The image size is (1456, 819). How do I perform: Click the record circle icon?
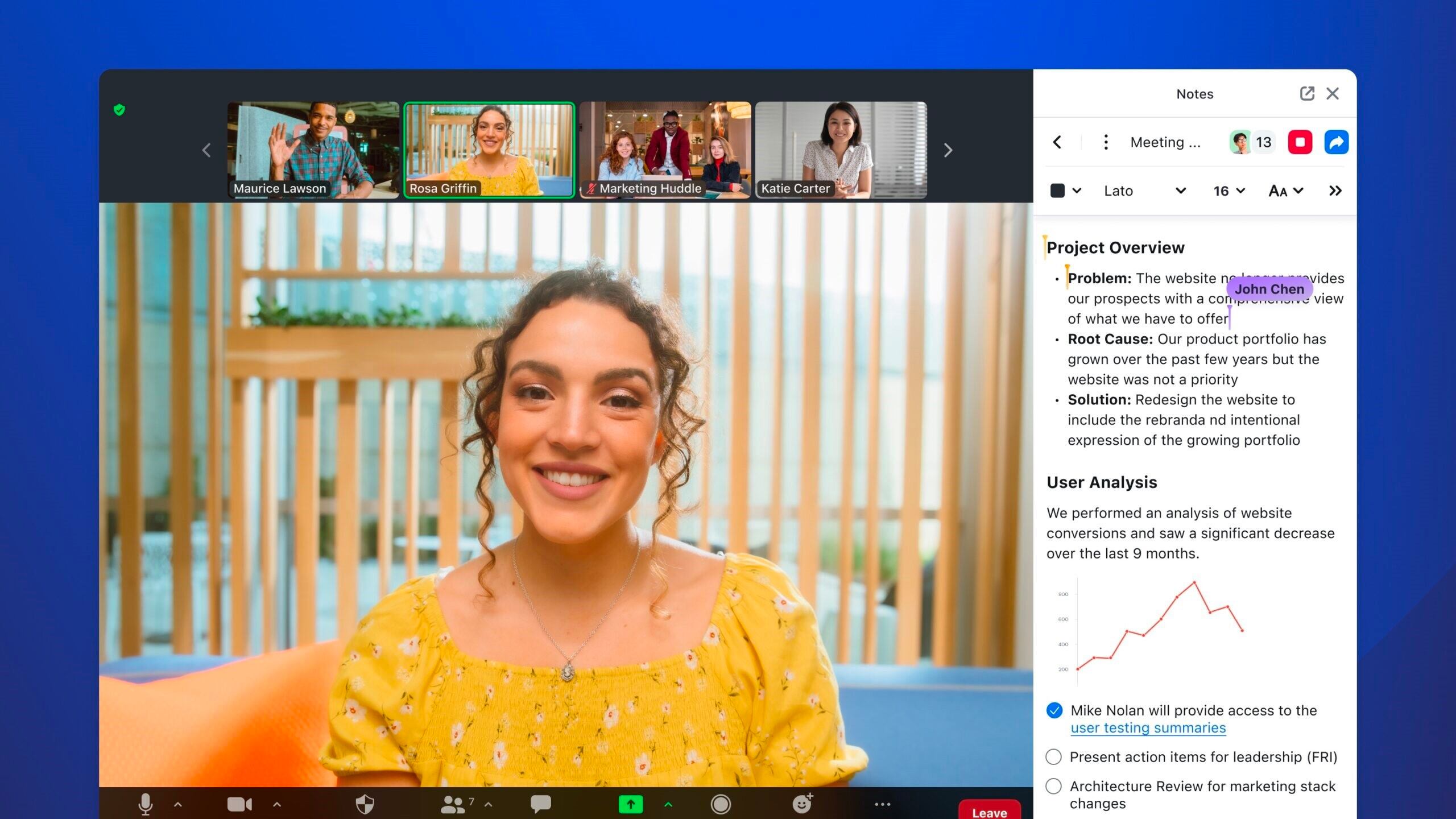pos(720,804)
